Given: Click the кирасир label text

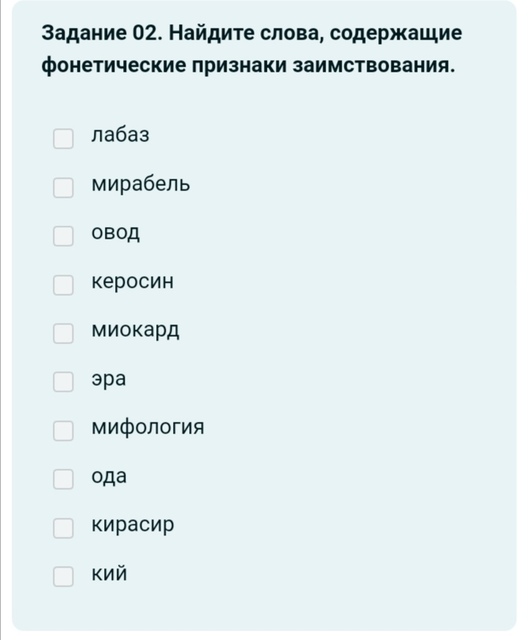Looking at the screenshot, I should [133, 525].
